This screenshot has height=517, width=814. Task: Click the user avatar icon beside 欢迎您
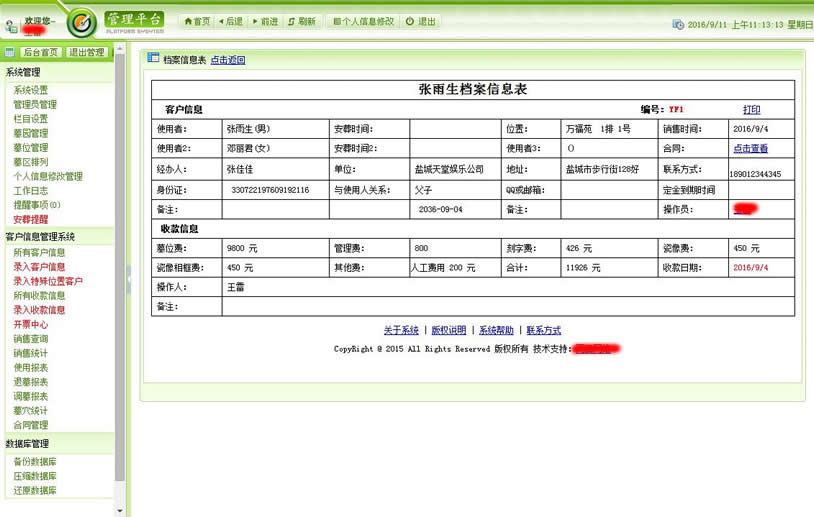[11, 24]
